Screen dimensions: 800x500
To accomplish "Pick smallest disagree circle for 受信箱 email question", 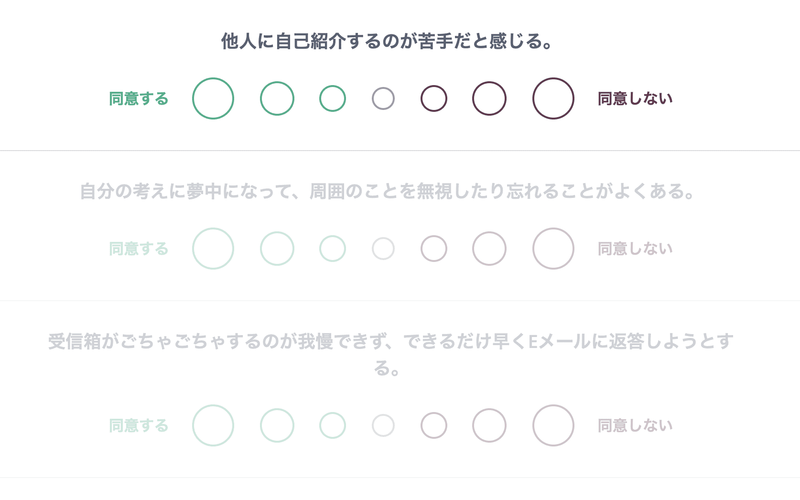I will pos(434,426).
